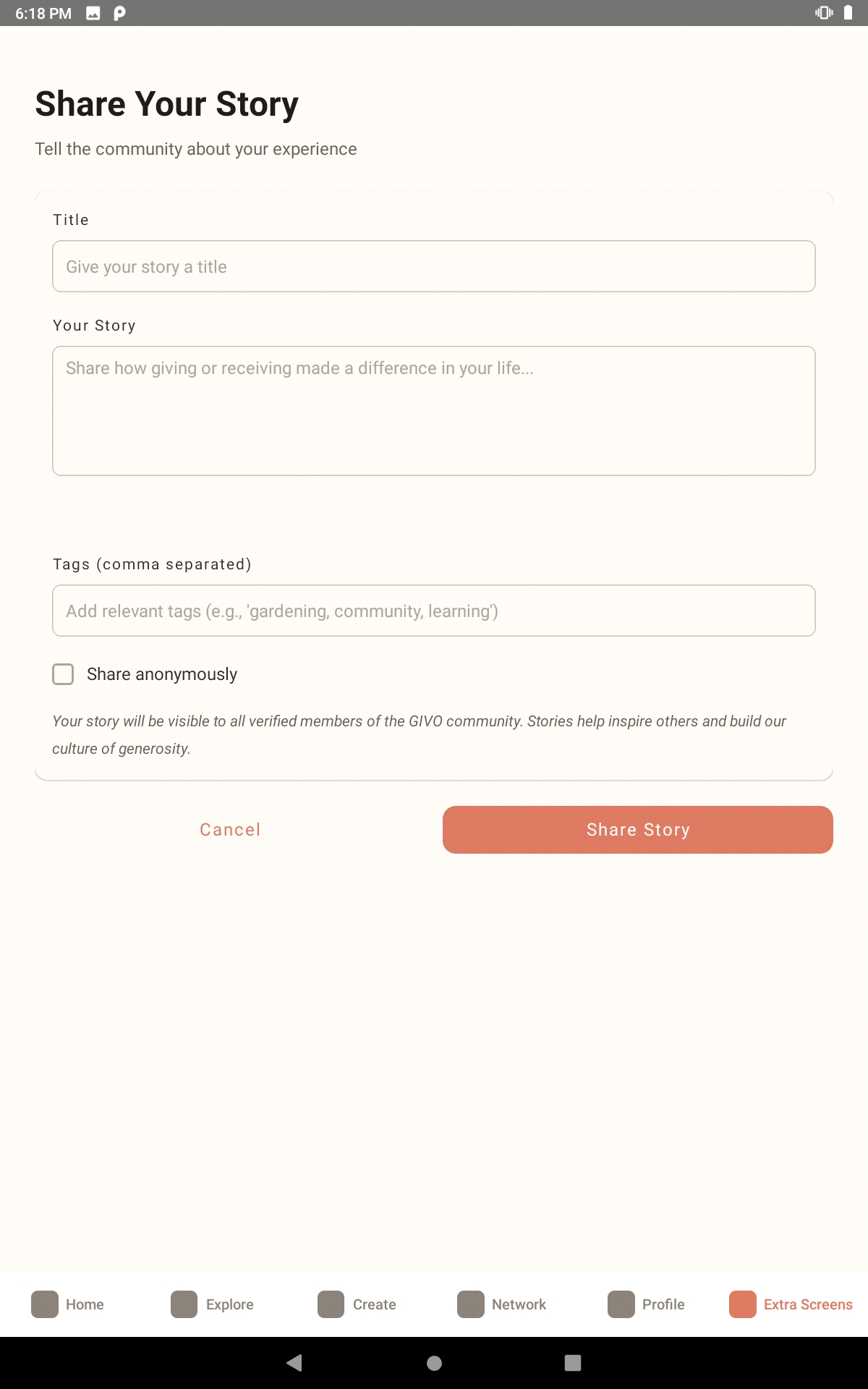Click into the Your Story text area
868x1389 pixels.
(434, 410)
